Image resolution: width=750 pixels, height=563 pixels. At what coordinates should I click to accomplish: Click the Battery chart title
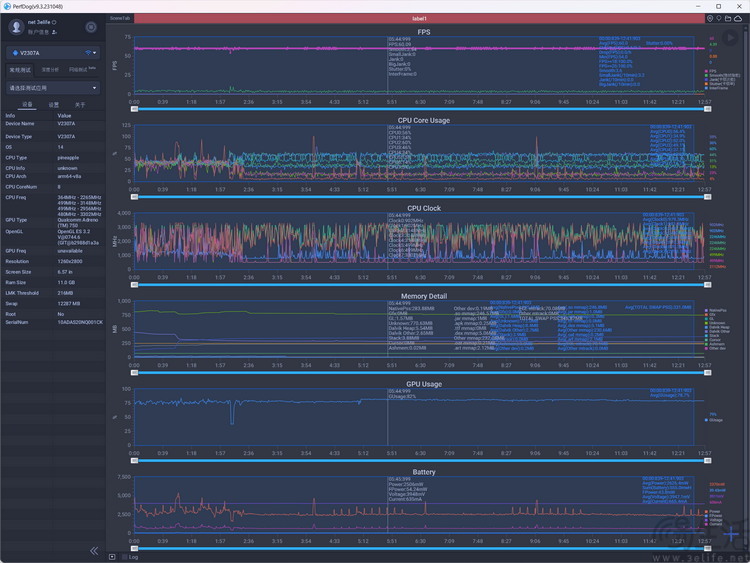pos(424,472)
